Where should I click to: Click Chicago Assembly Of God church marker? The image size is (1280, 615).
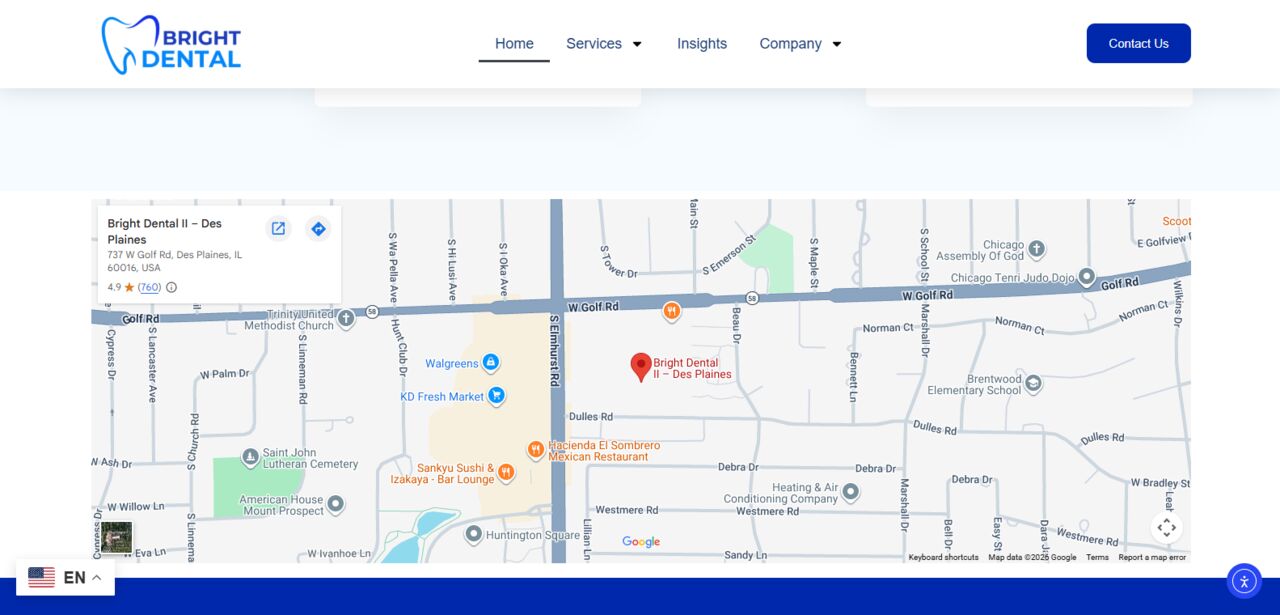click(x=1037, y=248)
